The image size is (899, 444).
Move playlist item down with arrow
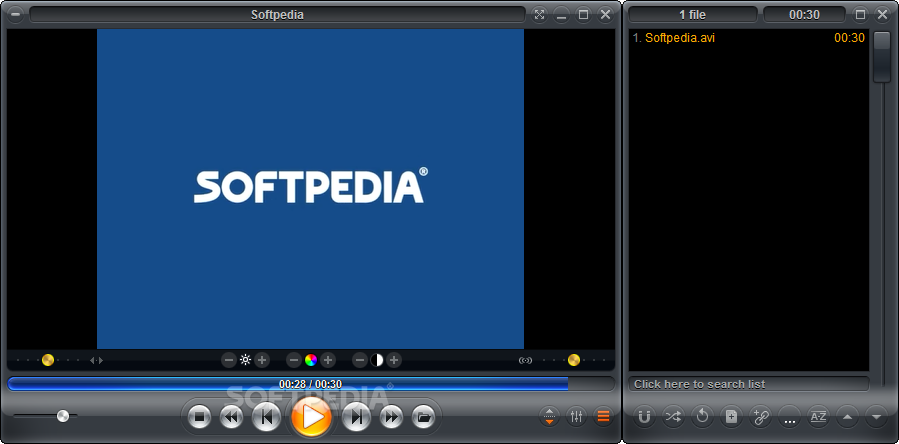pos(876,417)
